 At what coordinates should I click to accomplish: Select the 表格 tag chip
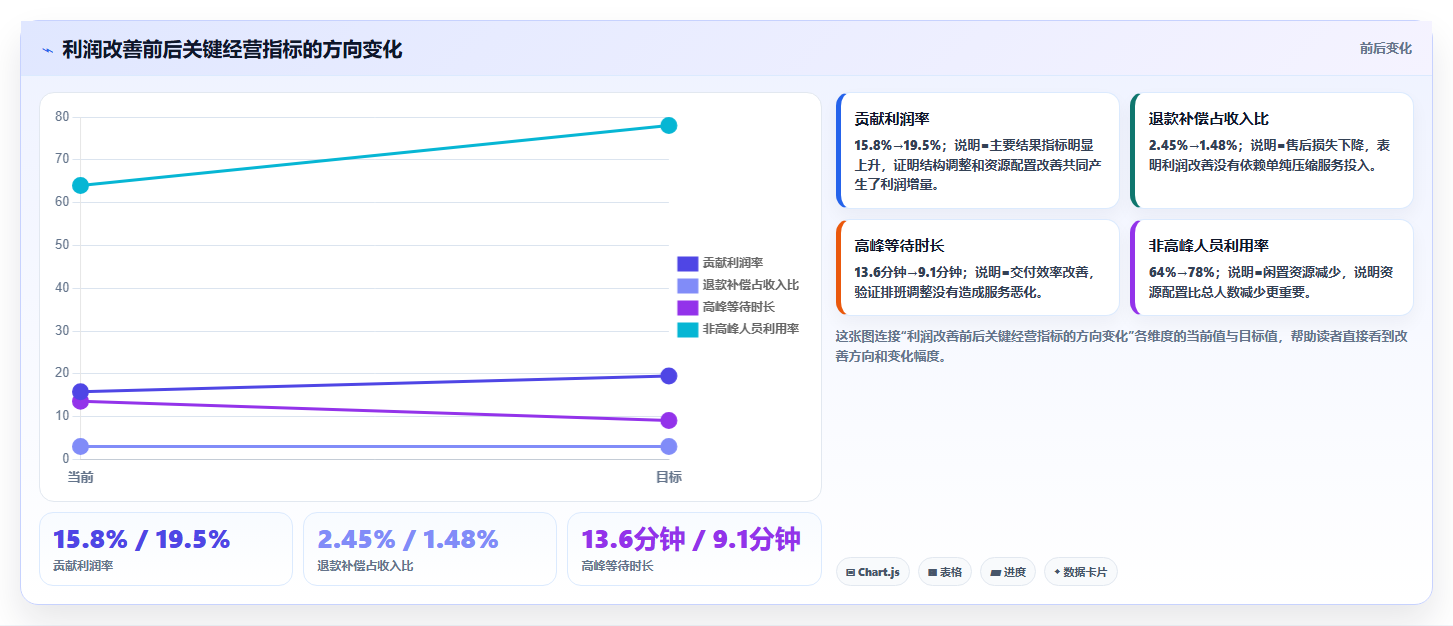pos(944,572)
